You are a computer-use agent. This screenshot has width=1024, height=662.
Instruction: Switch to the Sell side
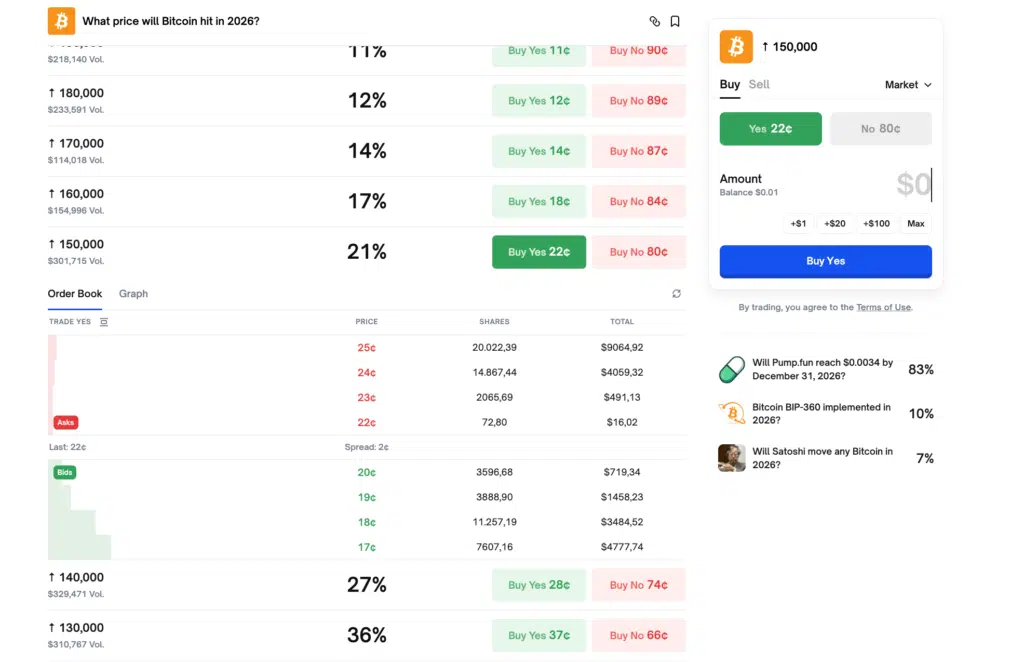(759, 85)
